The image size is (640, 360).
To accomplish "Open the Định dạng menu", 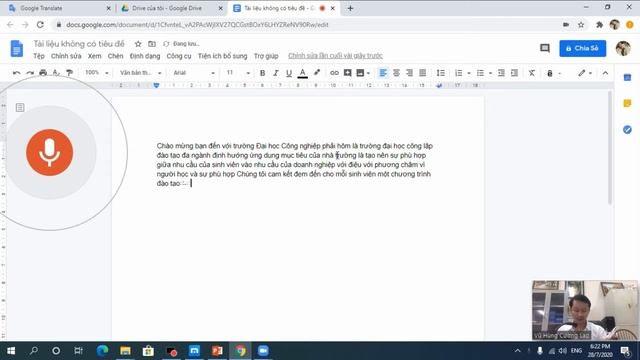I will tap(145, 56).
